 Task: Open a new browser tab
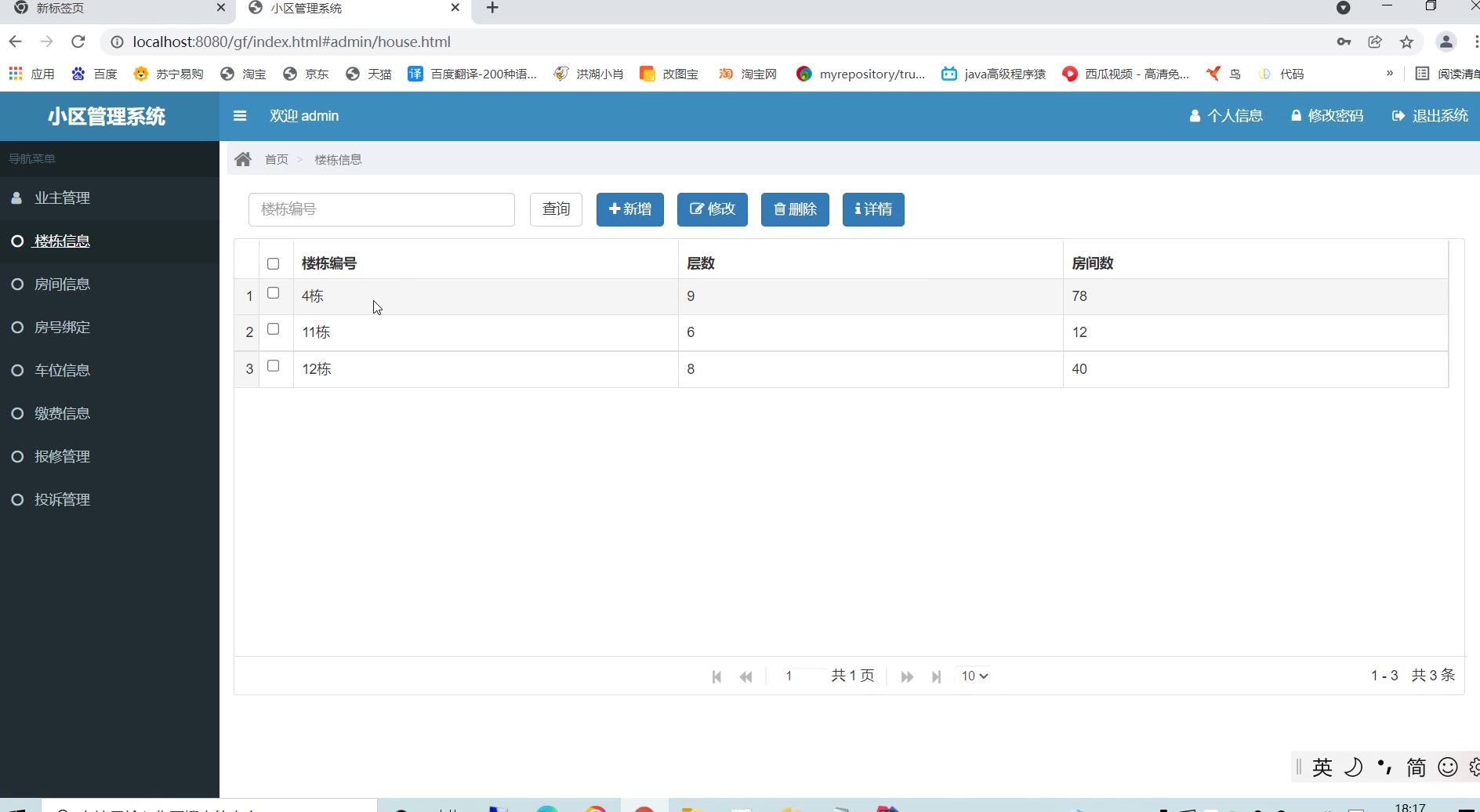point(492,8)
